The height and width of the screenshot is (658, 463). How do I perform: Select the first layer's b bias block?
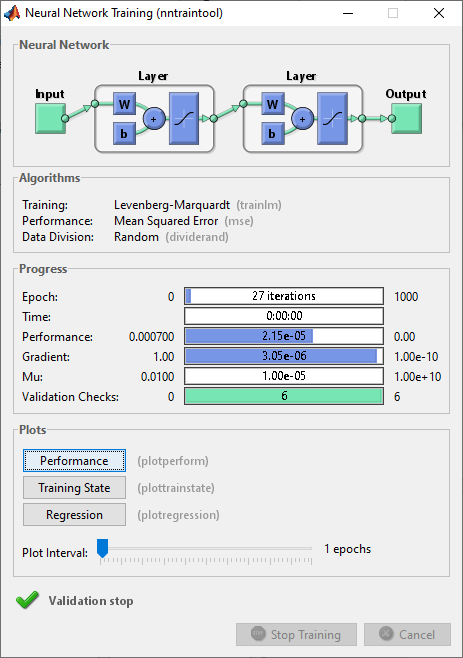tap(124, 133)
